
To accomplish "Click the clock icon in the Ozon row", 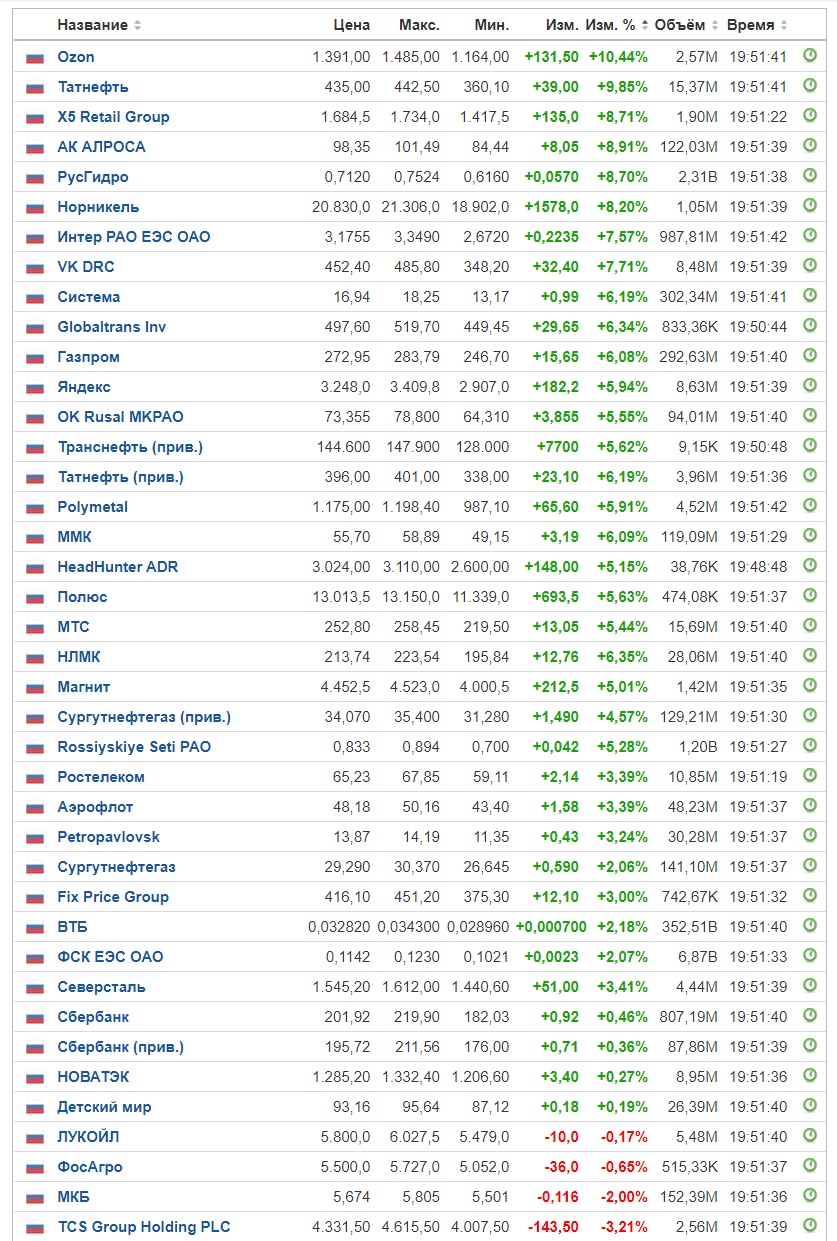I will click(x=810, y=56).
